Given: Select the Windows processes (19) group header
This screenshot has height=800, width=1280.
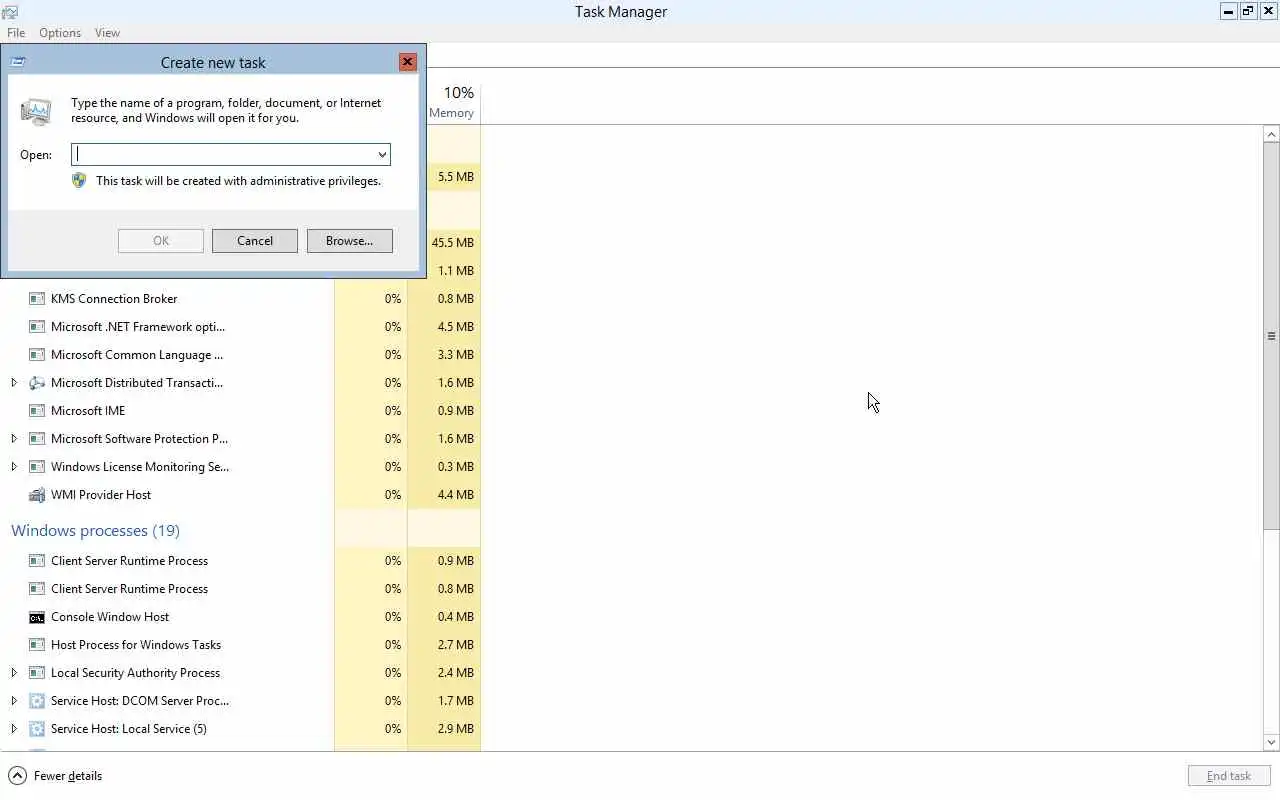Looking at the screenshot, I should (x=96, y=531).
